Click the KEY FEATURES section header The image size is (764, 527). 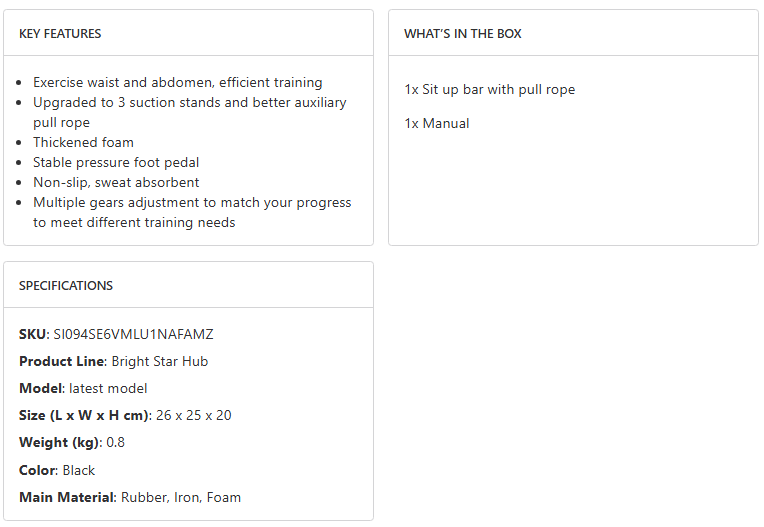(x=60, y=34)
